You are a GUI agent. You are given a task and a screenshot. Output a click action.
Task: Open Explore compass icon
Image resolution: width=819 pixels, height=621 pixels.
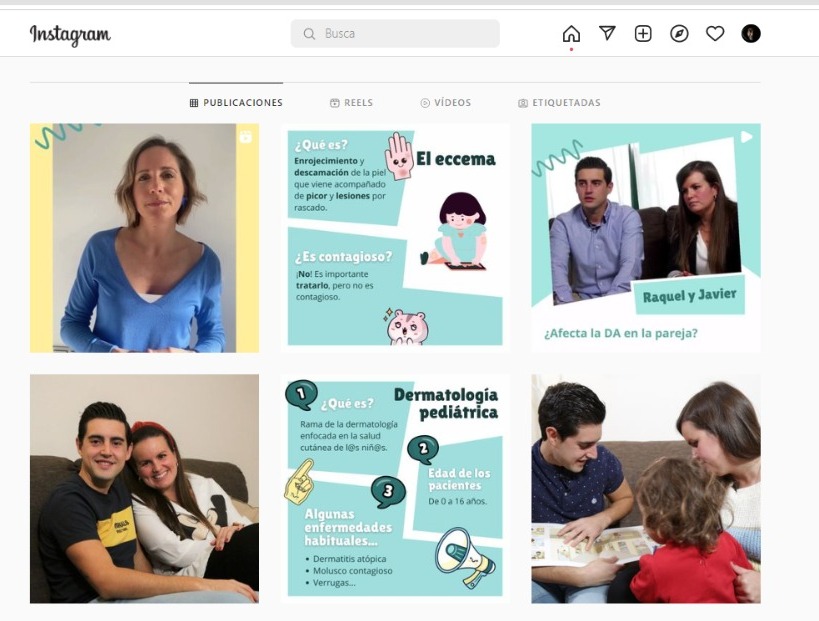(x=679, y=33)
